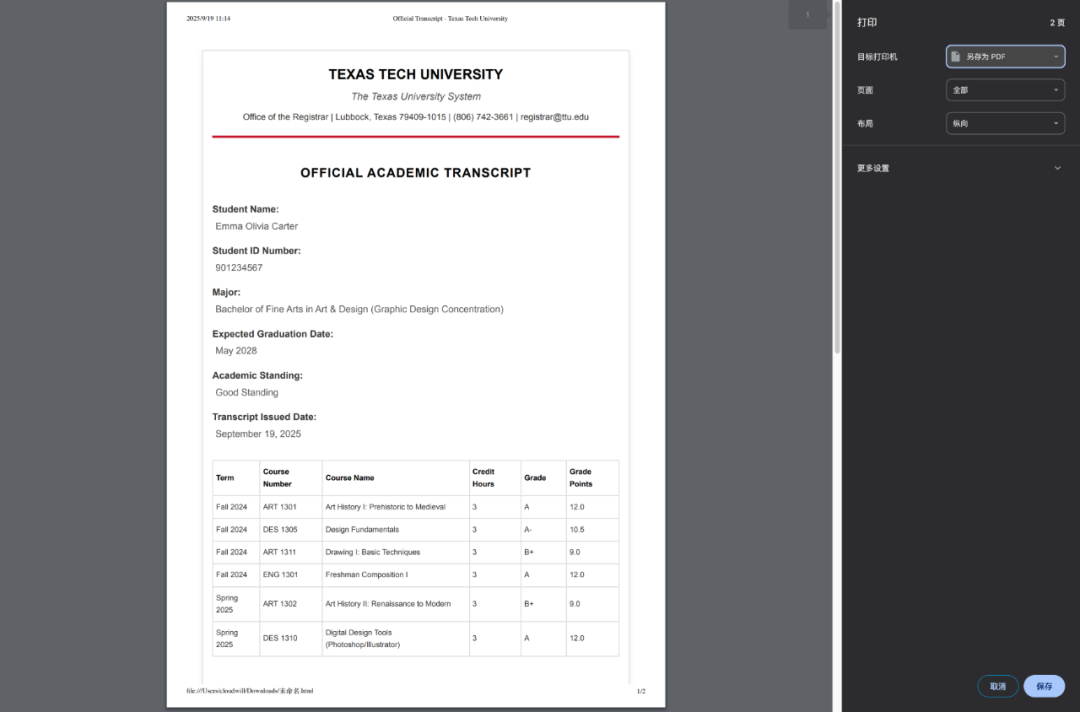1080x712 pixels.
Task: Click student name Emma Olivia Carter
Action: [x=256, y=226]
